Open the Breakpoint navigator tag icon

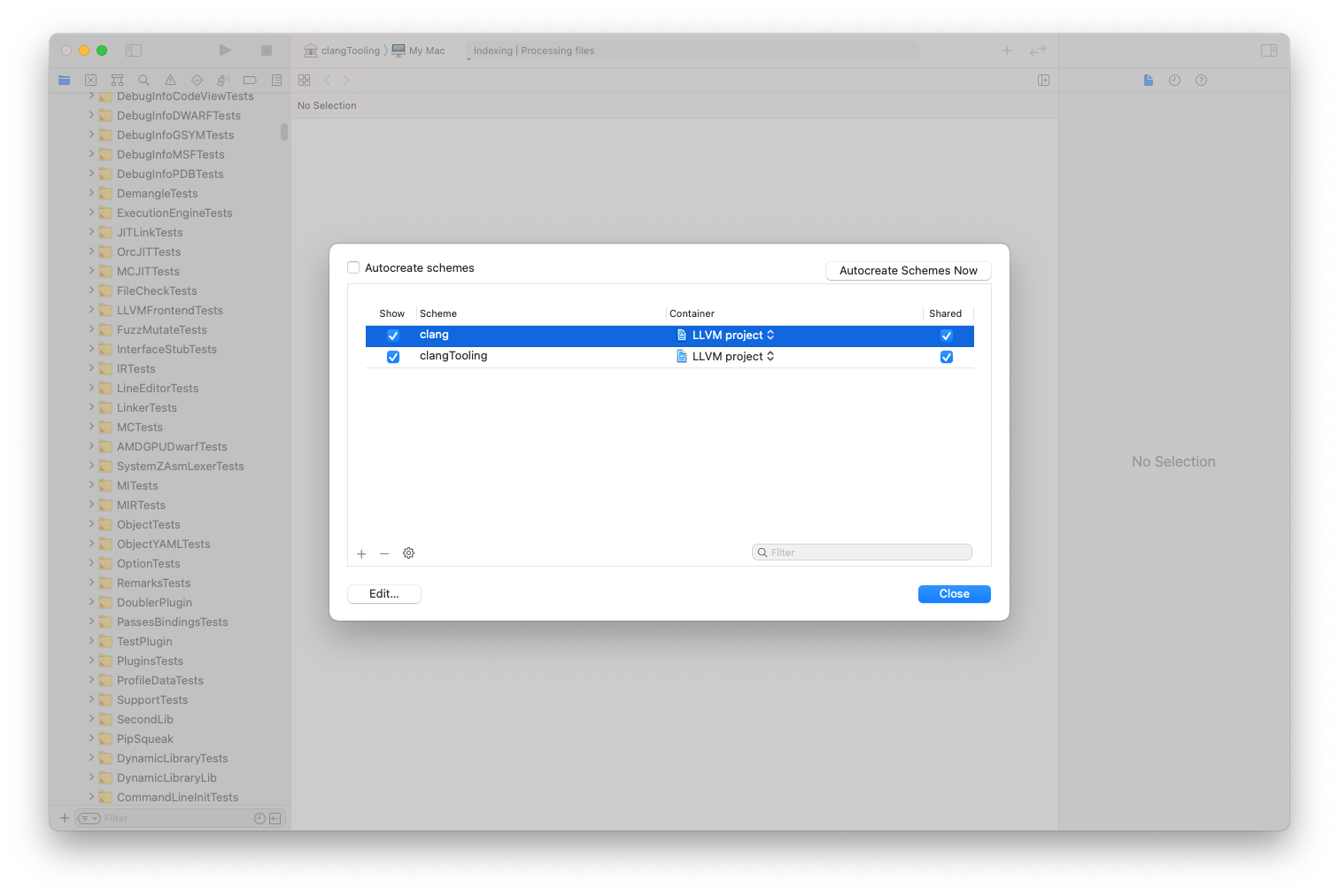[x=250, y=80]
